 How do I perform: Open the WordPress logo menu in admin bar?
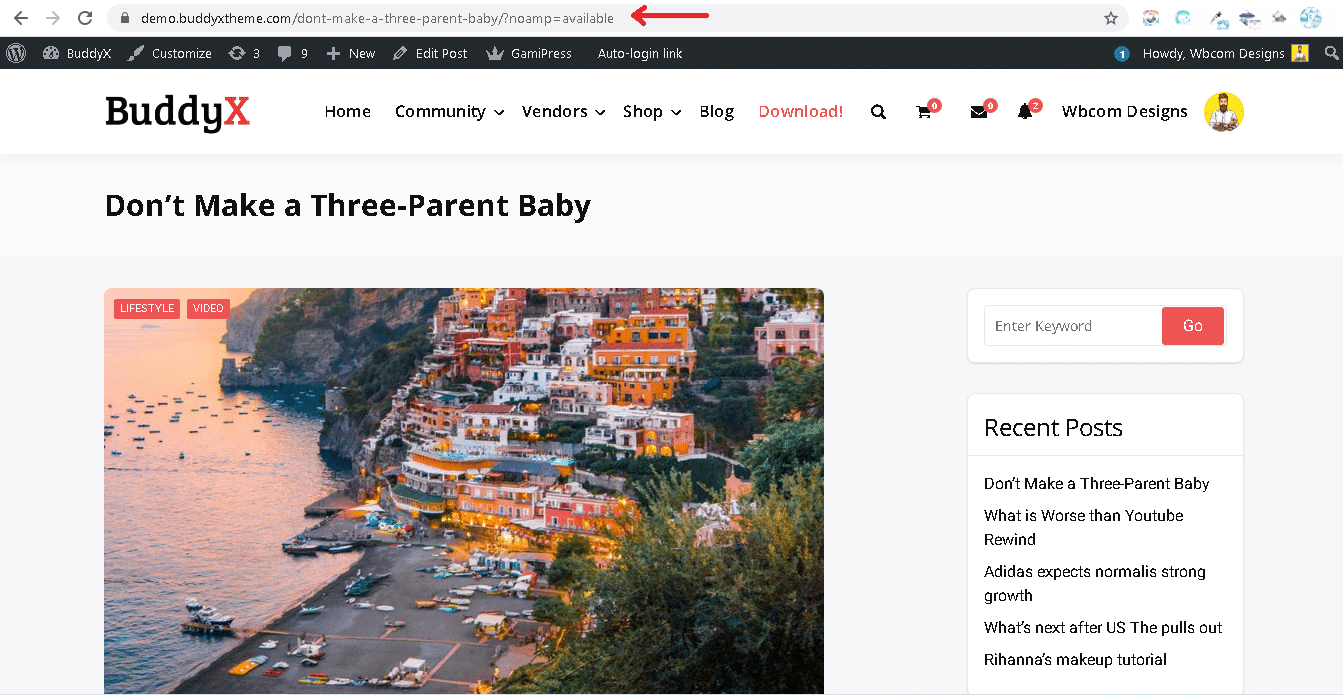[x=16, y=53]
